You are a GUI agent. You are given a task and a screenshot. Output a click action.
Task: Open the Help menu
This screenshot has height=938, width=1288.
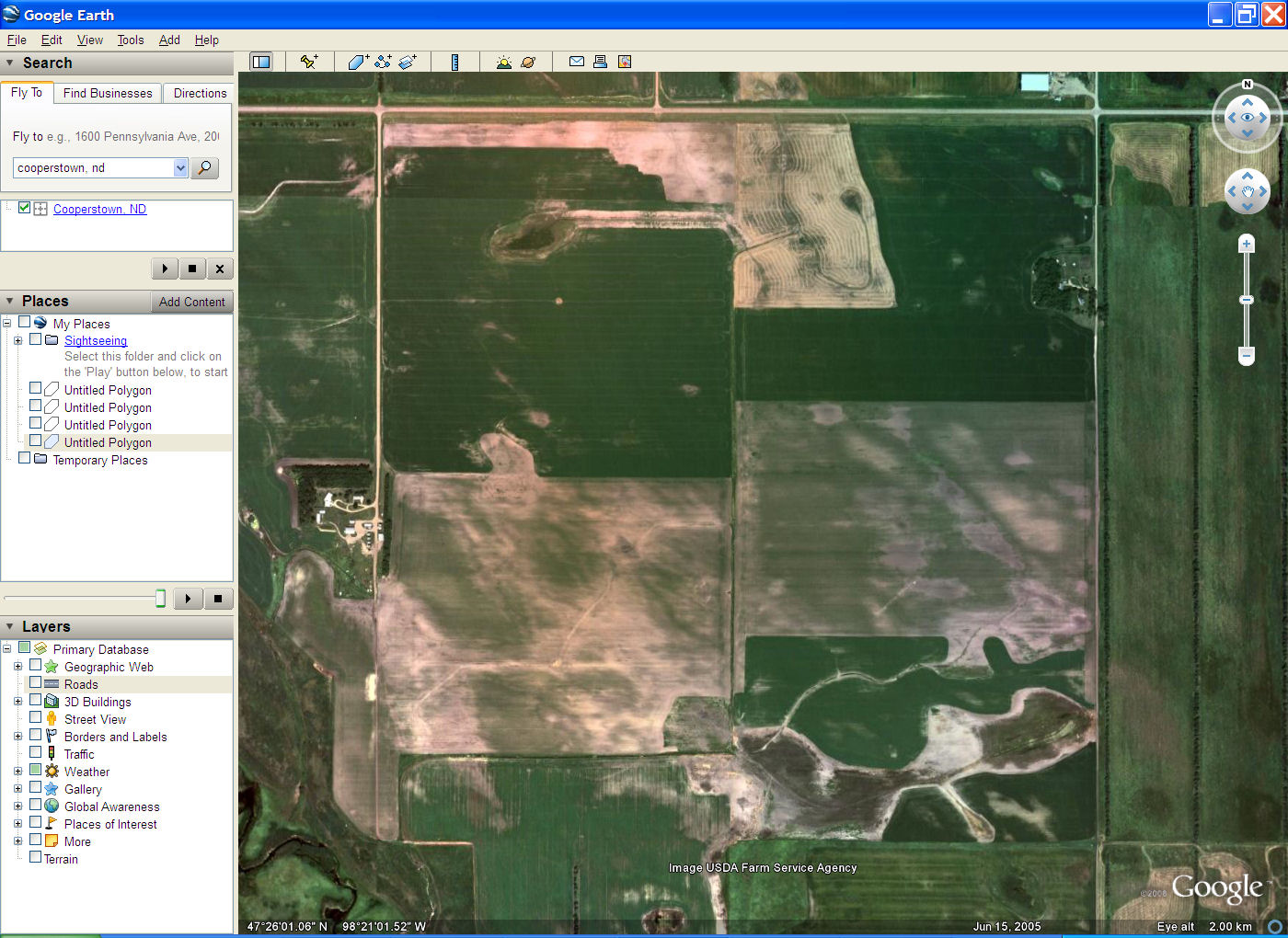[x=207, y=40]
